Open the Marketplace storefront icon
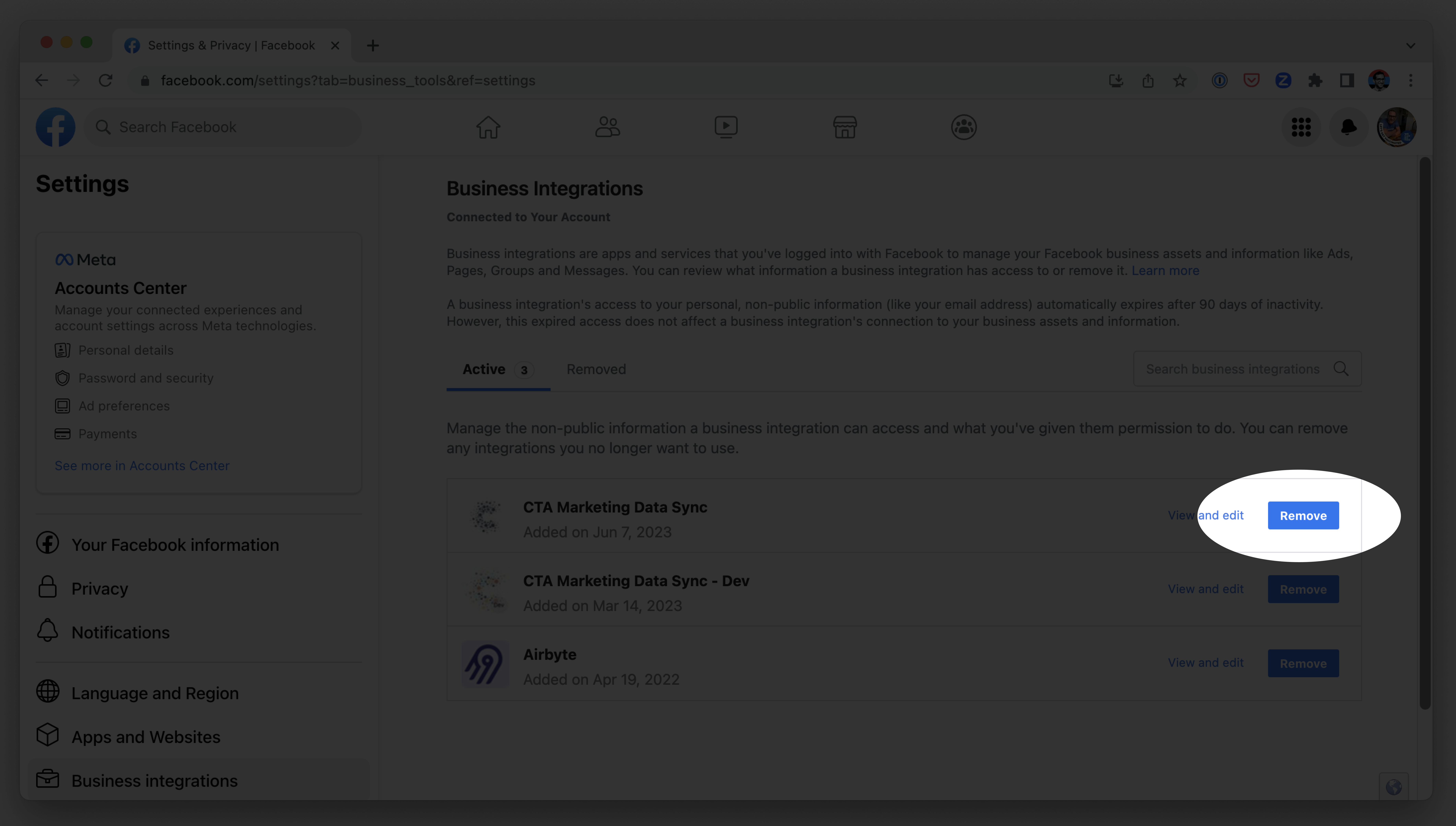 [845, 127]
